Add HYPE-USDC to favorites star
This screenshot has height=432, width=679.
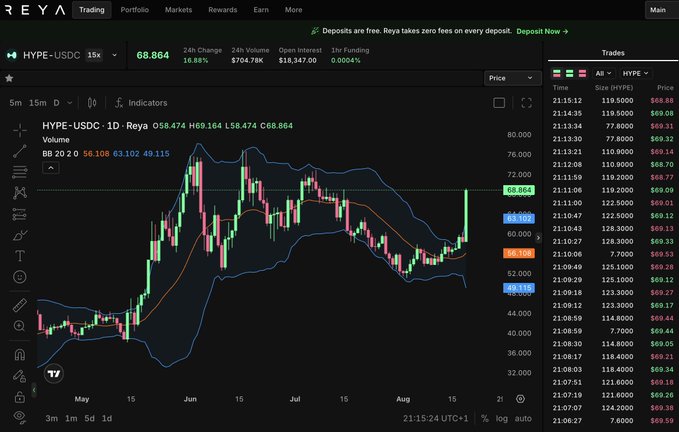click(x=9, y=78)
